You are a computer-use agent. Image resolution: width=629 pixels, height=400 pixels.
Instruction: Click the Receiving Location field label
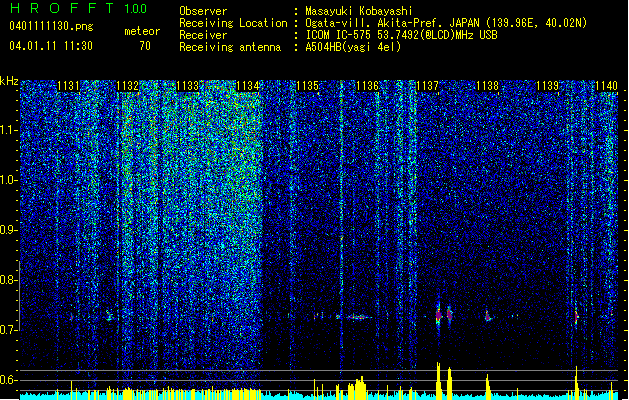click(x=233, y=23)
